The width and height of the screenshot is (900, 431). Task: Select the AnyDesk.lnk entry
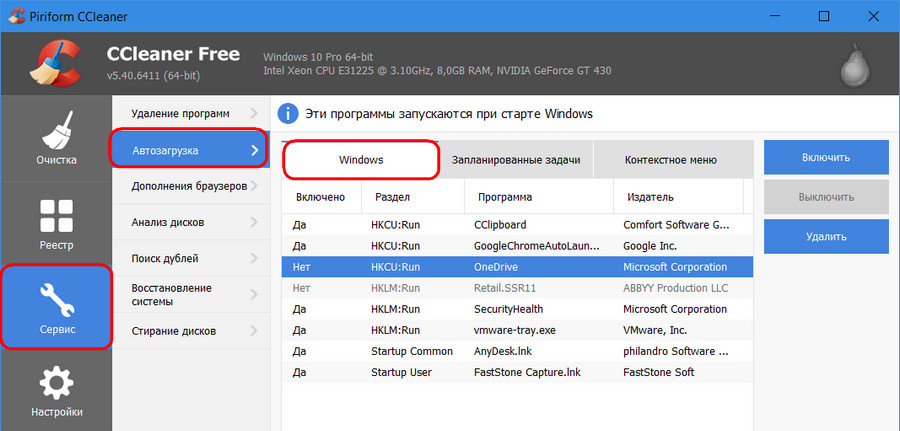517,351
